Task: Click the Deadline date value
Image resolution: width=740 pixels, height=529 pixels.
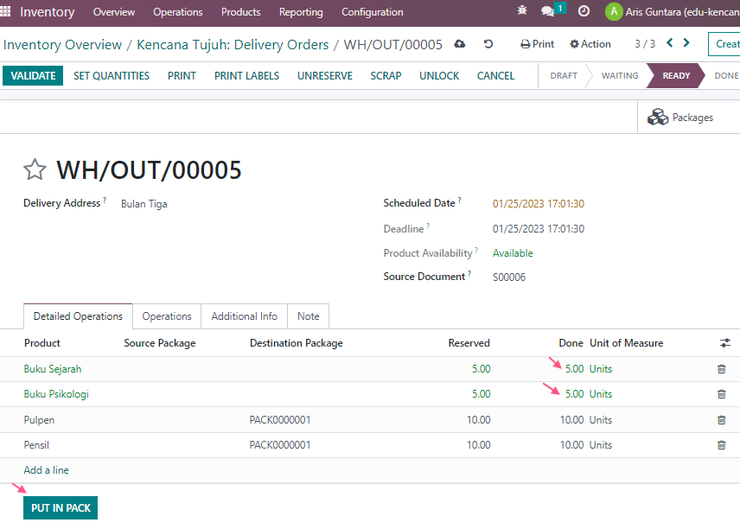Action: pyautogui.click(x=538, y=229)
